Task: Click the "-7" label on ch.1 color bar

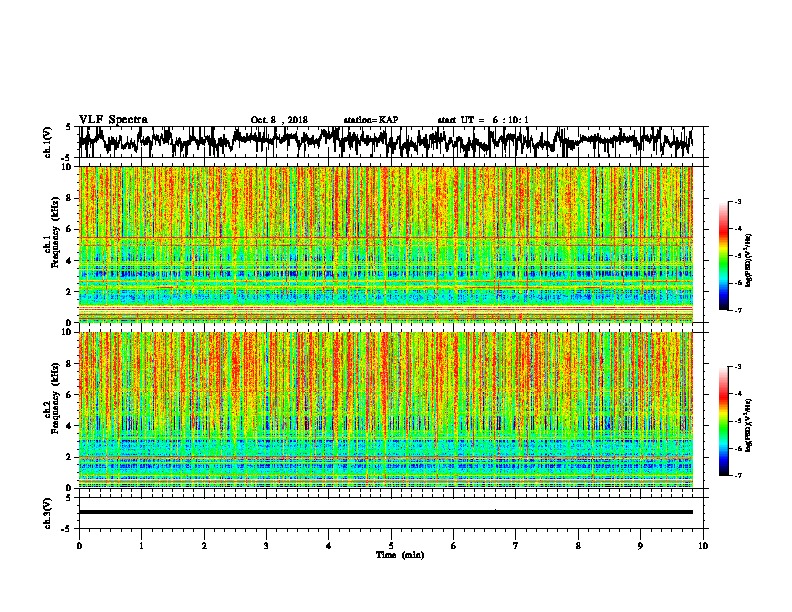Action: coord(737,310)
